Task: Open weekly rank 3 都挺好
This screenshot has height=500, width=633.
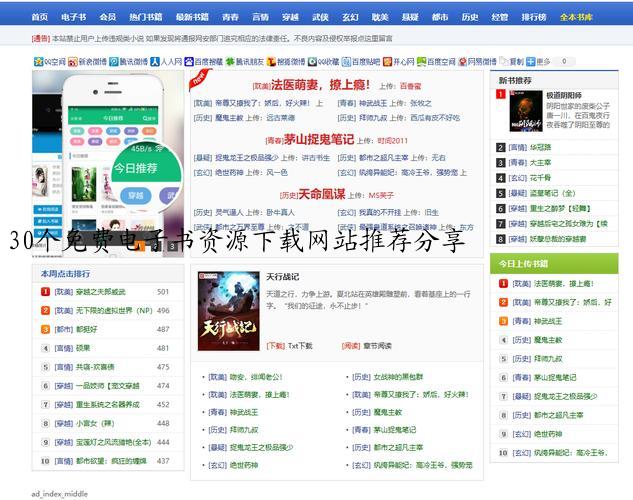Action: 87,329
